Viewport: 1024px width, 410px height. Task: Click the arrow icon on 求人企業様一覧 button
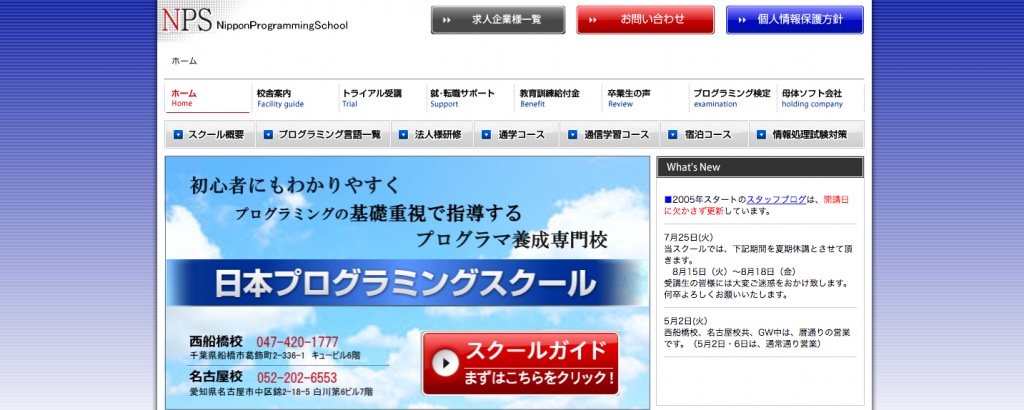pyautogui.click(x=447, y=20)
